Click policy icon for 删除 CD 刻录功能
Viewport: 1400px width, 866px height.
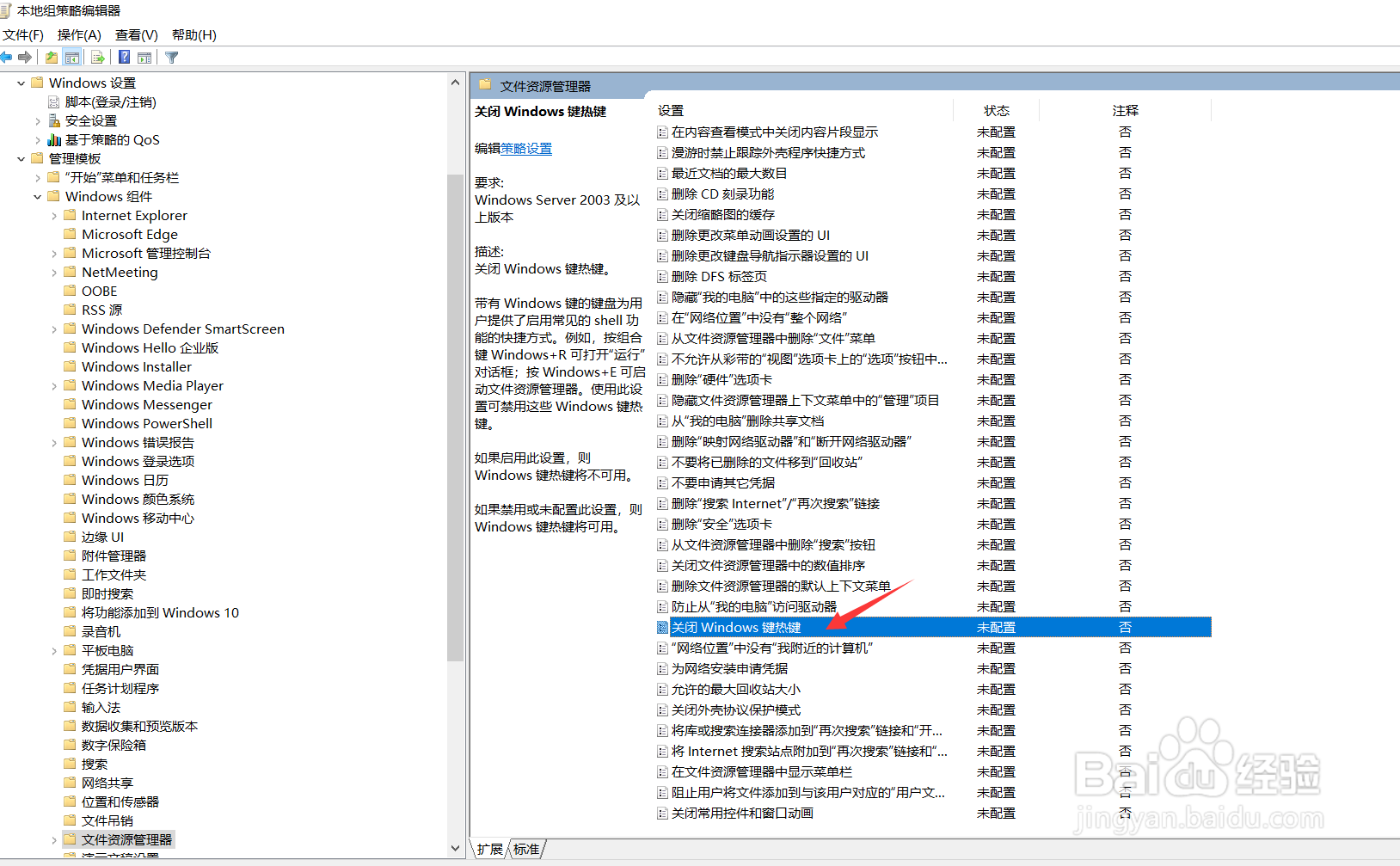click(x=663, y=194)
